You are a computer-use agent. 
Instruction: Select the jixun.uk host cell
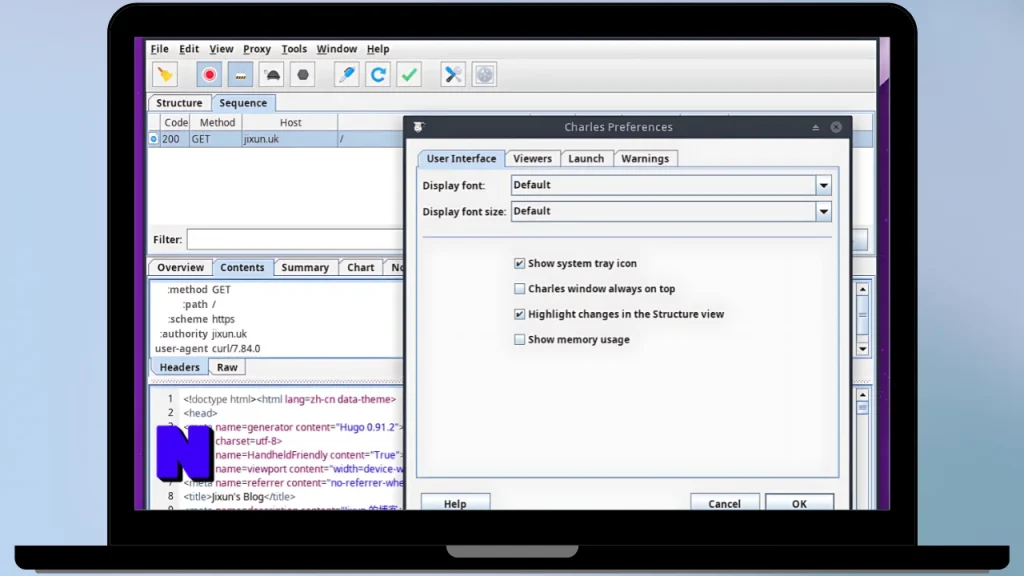pyautogui.click(x=290, y=139)
